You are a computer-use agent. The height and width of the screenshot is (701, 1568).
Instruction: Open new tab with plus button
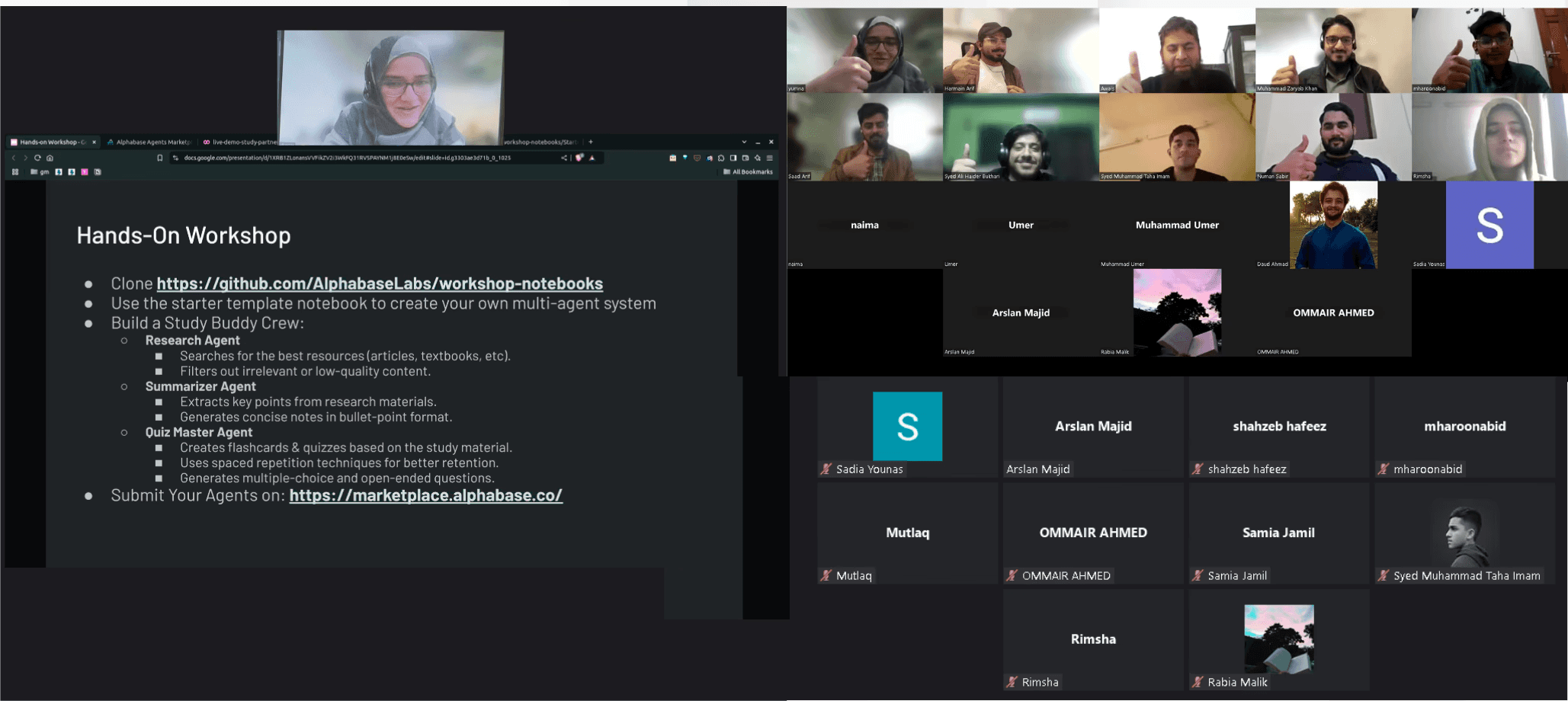pos(590,142)
